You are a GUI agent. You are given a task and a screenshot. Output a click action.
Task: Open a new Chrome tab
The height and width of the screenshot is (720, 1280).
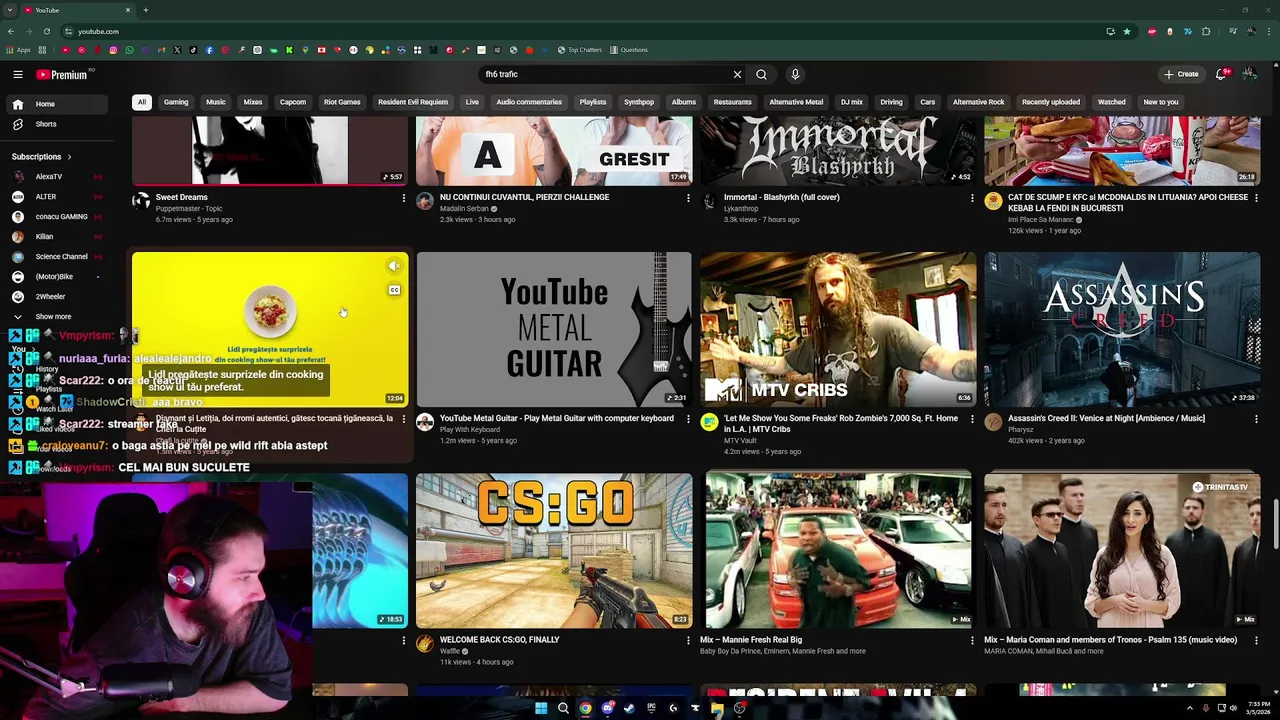tap(145, 10)
